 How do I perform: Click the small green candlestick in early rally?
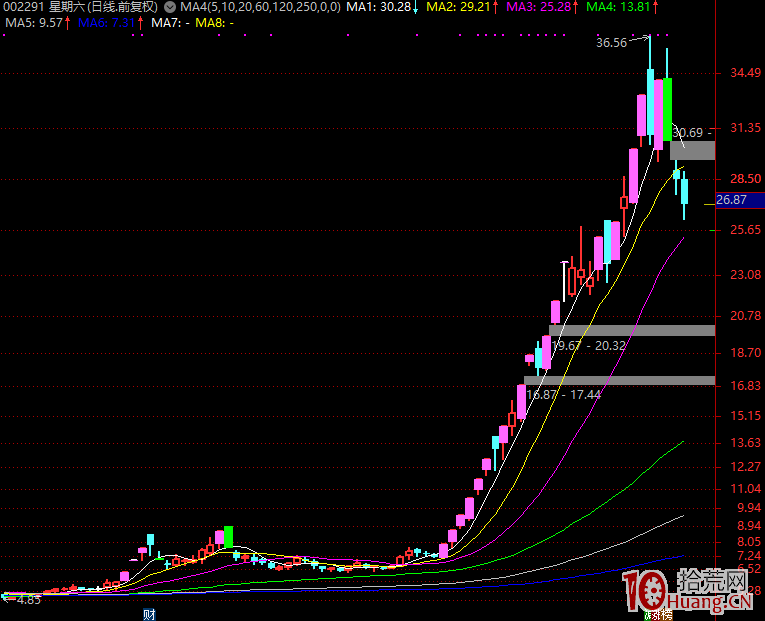tap(229, 535)
